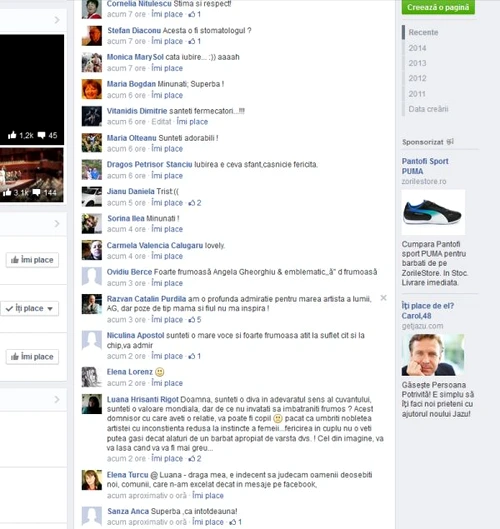500x529 pixels.
Task: Click the 'Creează o pagină' green button
Action: [x=438, y=7]
